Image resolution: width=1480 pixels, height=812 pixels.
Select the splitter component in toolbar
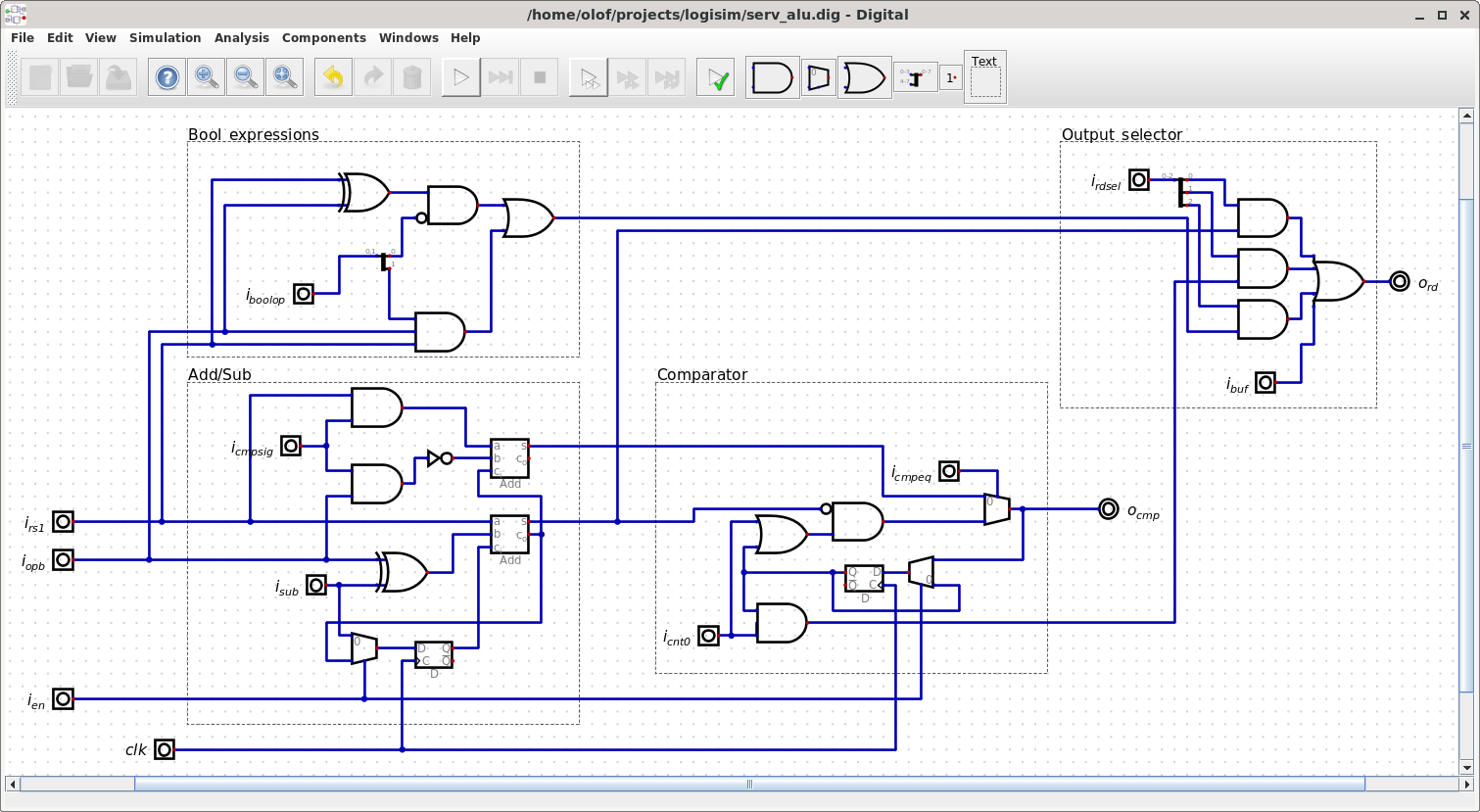click(x=916, y=77)
